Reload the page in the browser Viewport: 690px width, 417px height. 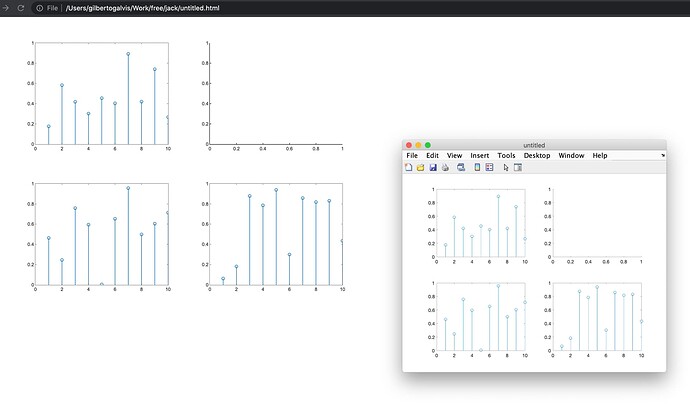click(x=20, y=8)
